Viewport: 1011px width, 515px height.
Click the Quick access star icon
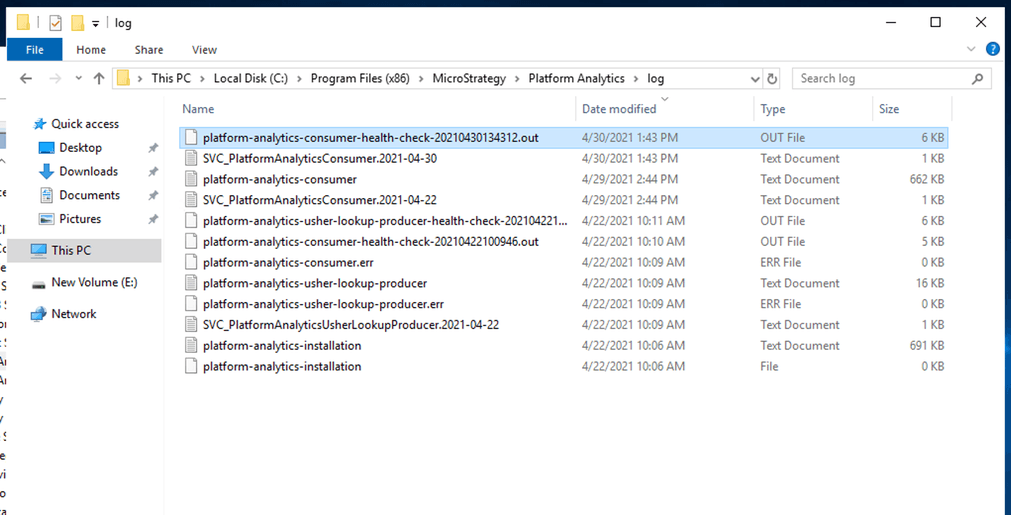pos(40,124)
